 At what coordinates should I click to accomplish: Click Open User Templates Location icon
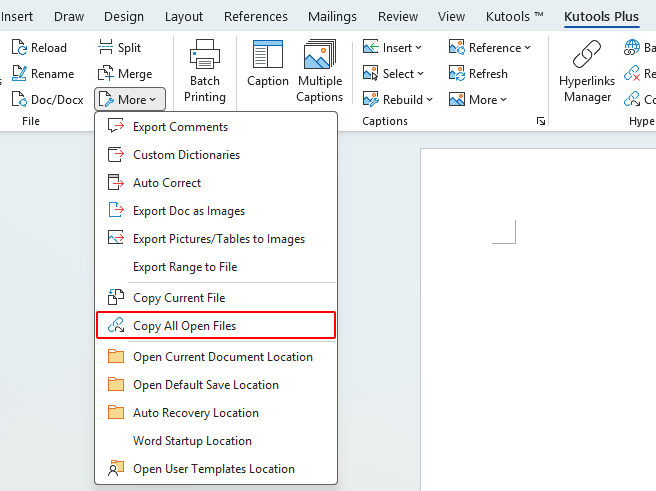pos(115,468)
